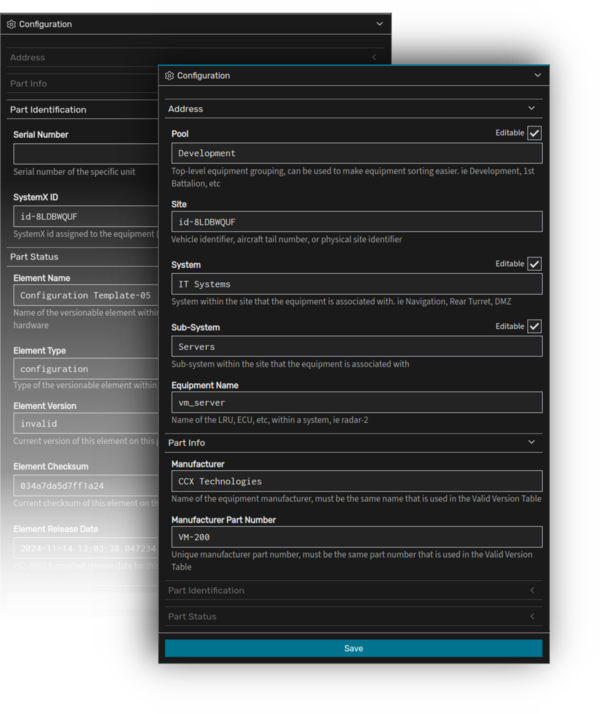Click the Manufacturer Part Number field VM-200
Screen dimensions: 600x714
coord(357,537)
